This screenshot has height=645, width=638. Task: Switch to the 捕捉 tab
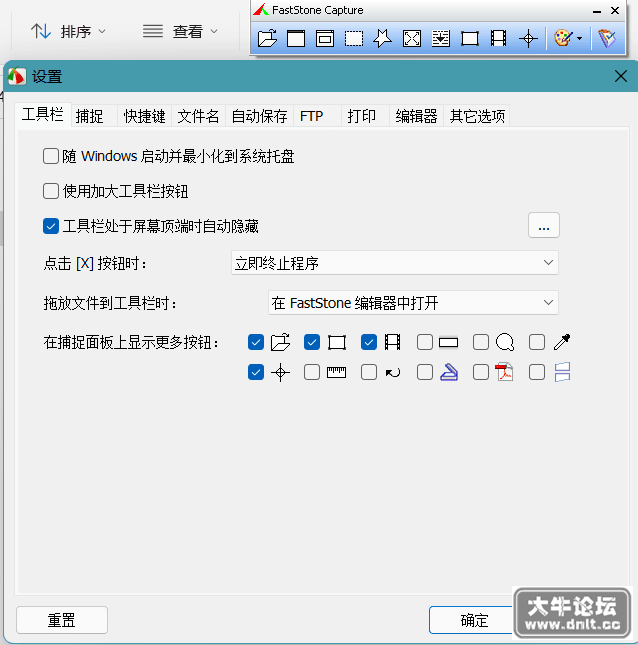90,116
